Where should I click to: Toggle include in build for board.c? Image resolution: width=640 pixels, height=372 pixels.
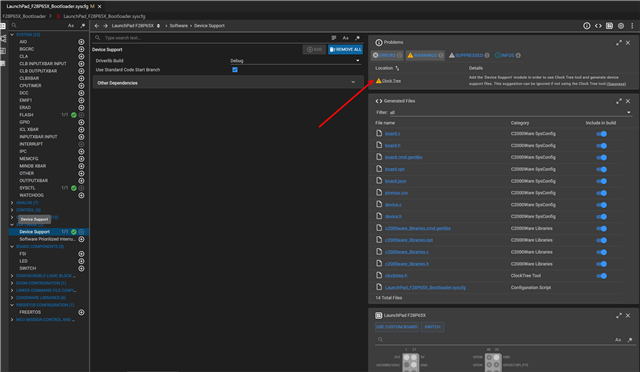[602, 134]
